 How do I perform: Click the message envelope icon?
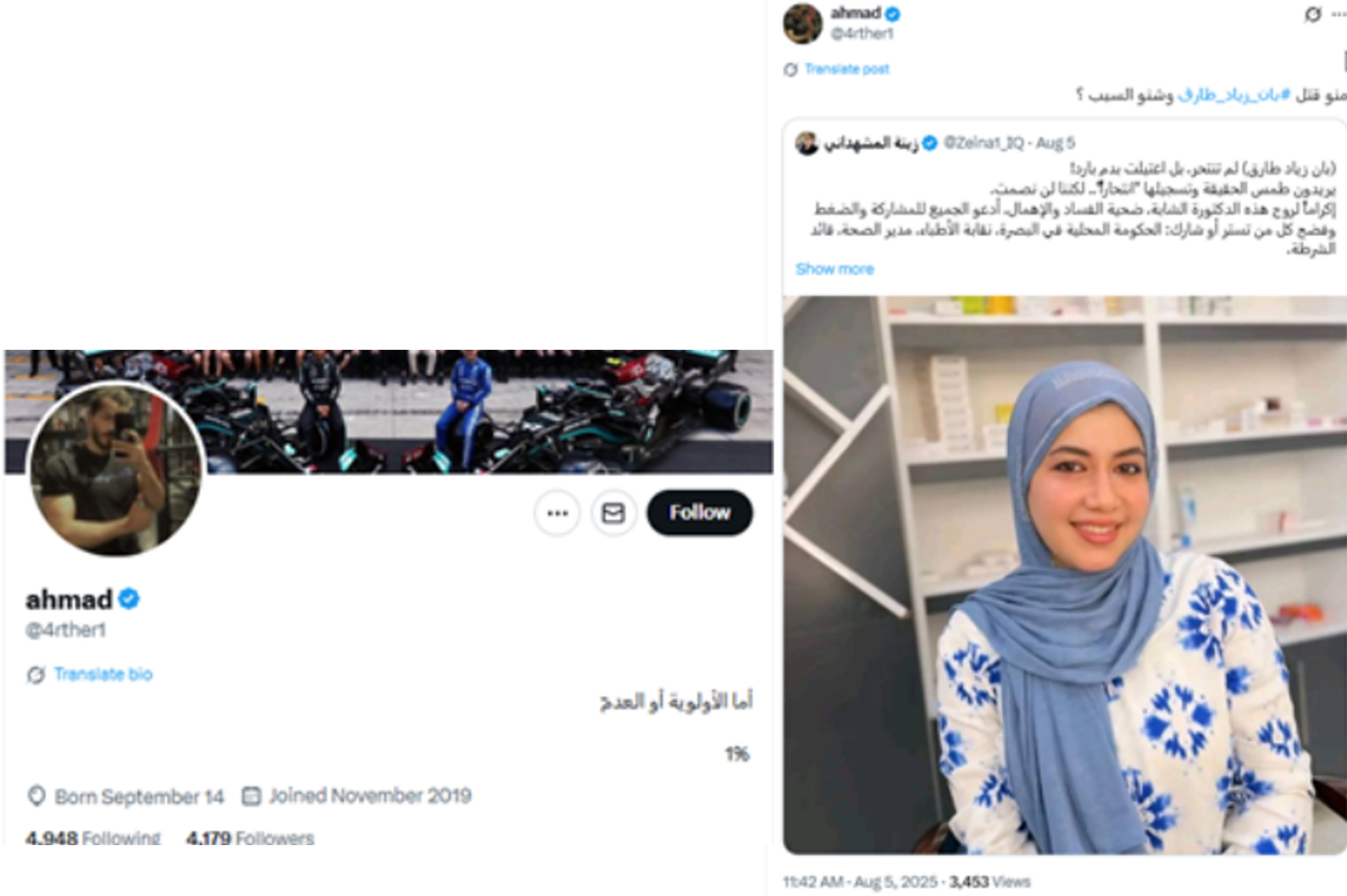click(613, 513)
